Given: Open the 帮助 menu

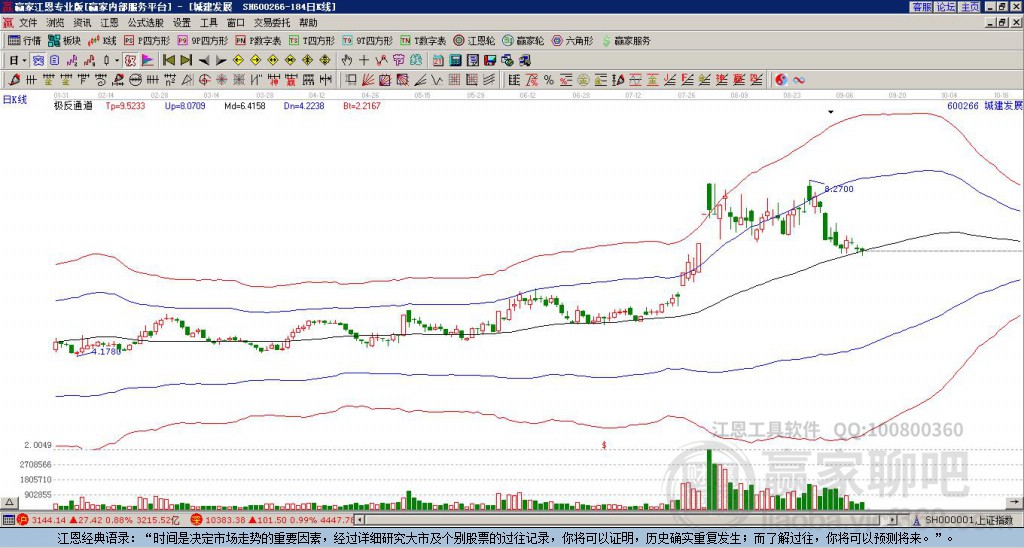Looking at the screenshot, I should coord(308,23).
